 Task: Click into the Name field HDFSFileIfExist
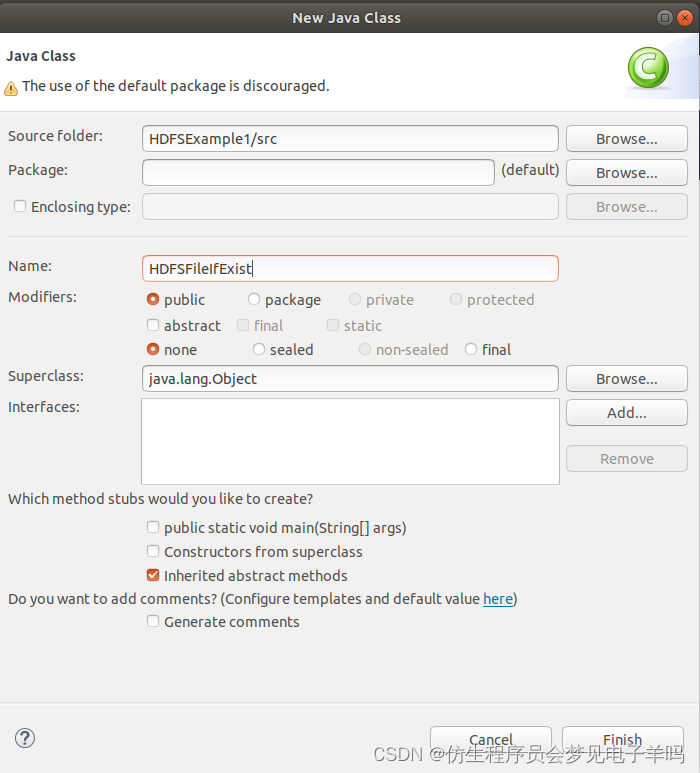pos(350,268)
